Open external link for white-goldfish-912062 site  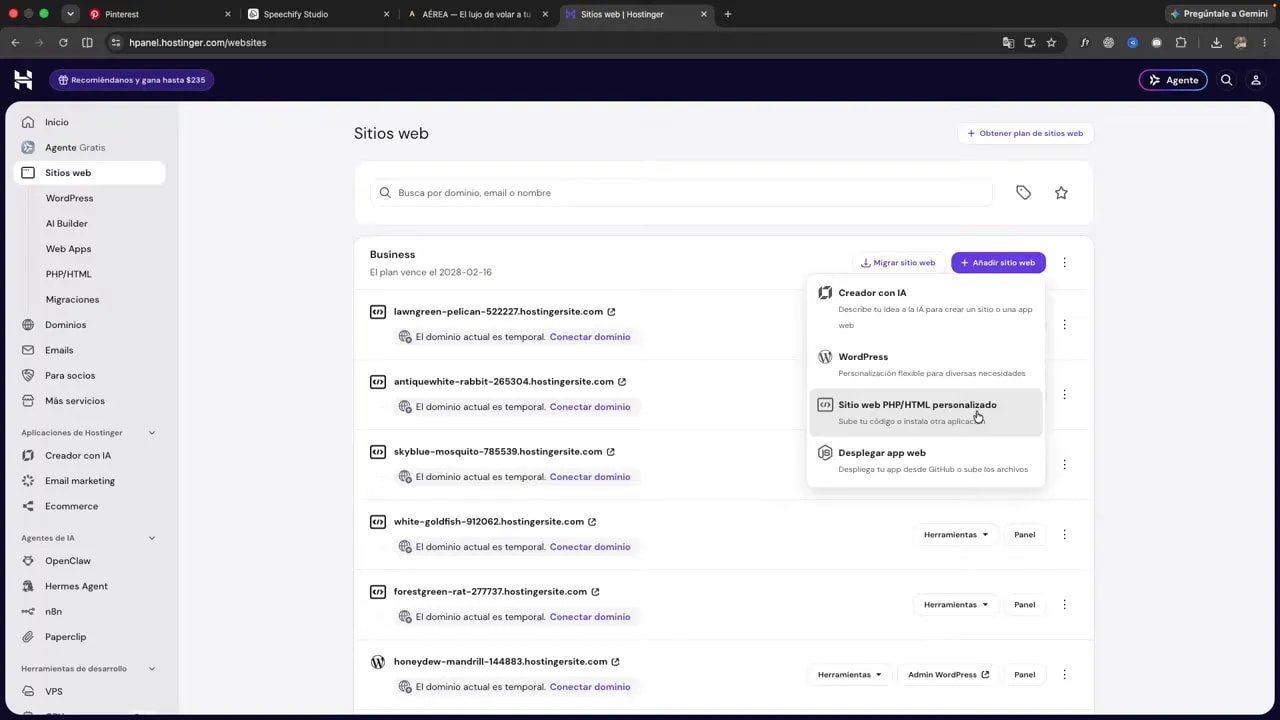[x=592, y=522]
